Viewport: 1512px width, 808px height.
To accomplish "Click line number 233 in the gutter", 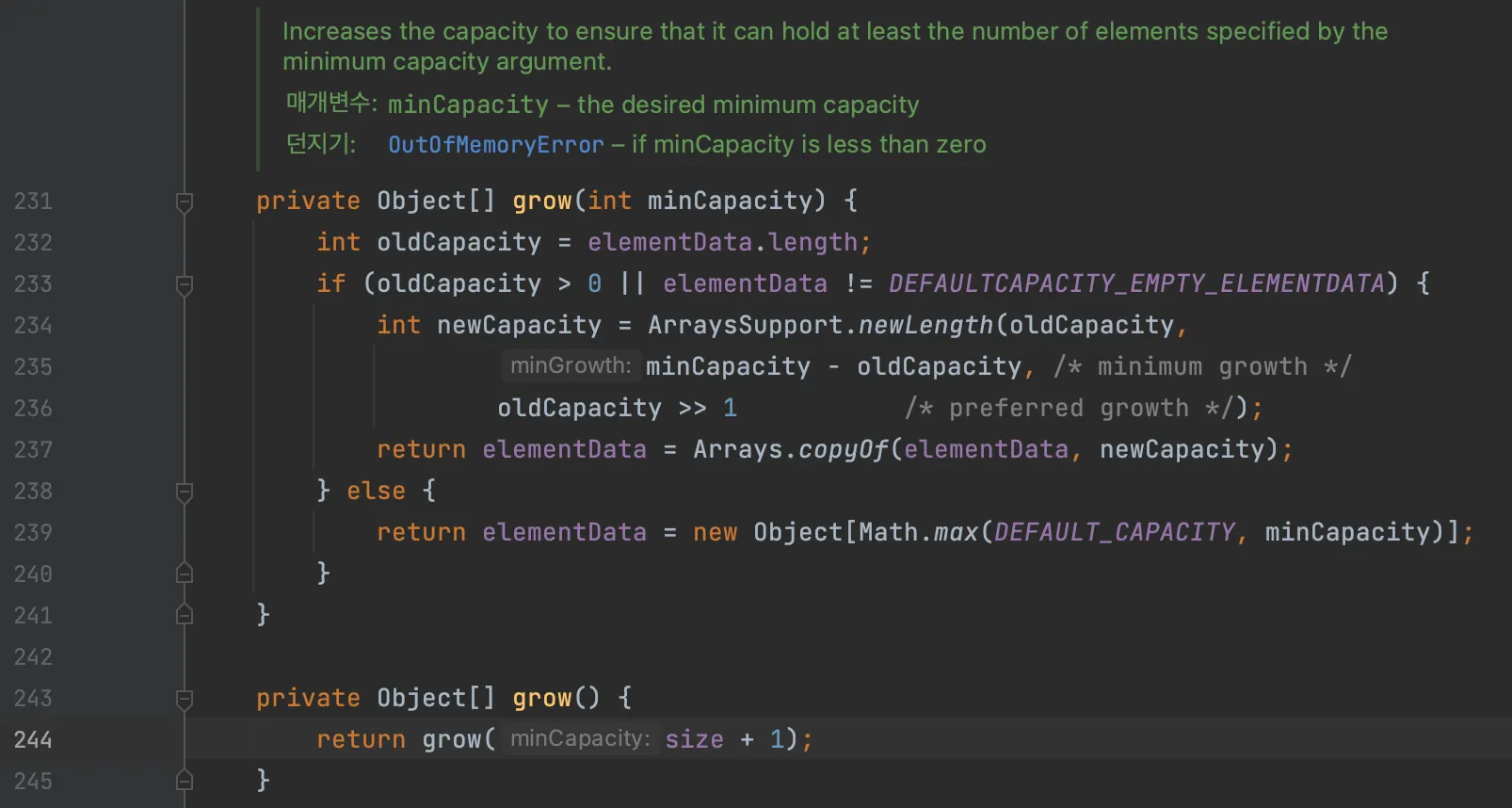I will click(33, 283).
